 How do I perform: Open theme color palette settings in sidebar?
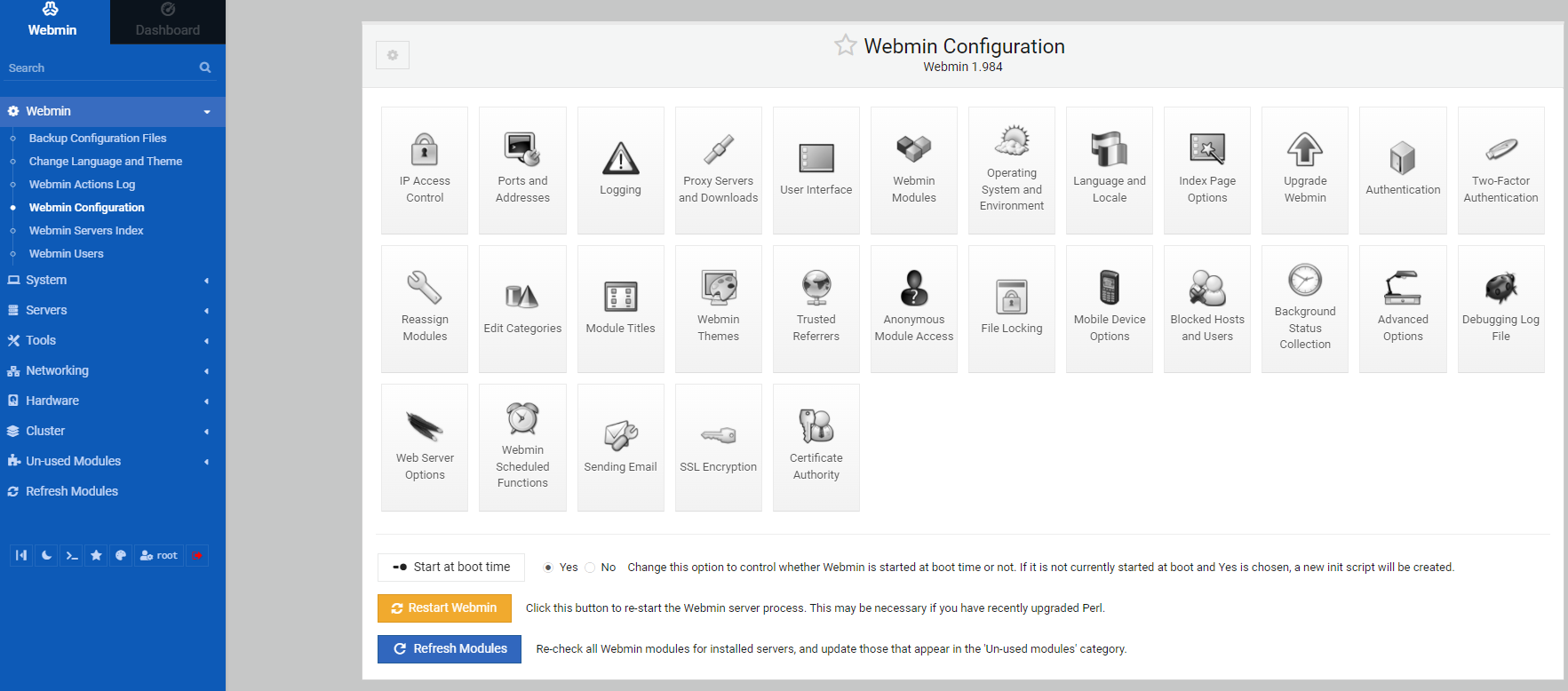(x=121, y=556)
